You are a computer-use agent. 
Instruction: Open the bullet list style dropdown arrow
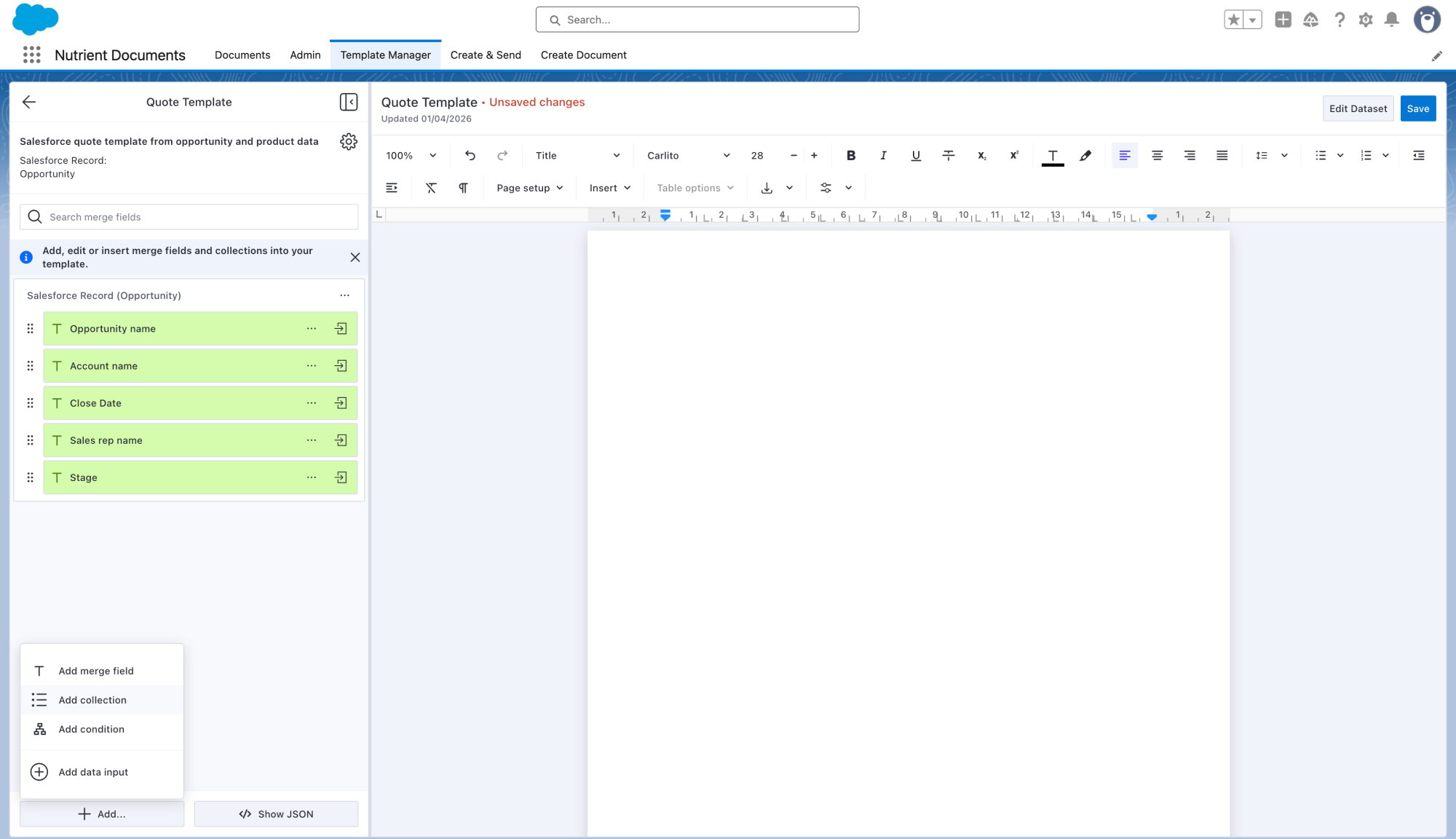[1340, 155]
